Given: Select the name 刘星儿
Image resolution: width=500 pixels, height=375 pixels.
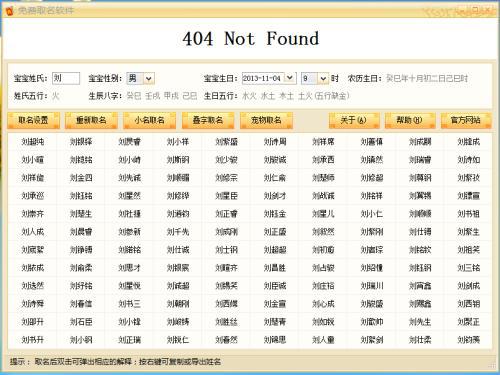Looking at the screenshot, I should point(323,214).
